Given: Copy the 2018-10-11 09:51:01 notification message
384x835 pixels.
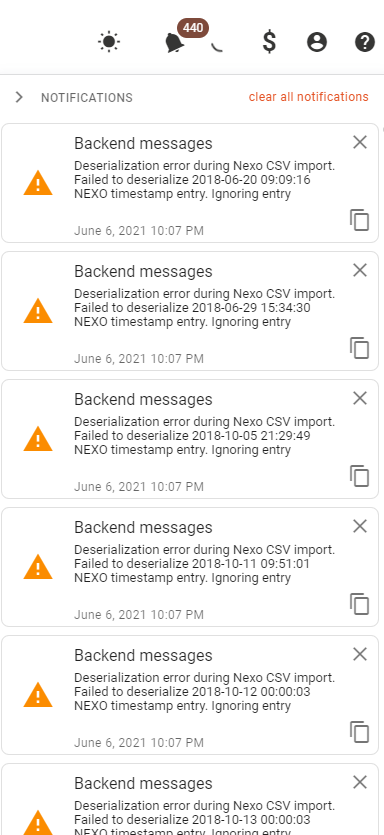Looking at the screenshot, I should (x=360, y=604).
